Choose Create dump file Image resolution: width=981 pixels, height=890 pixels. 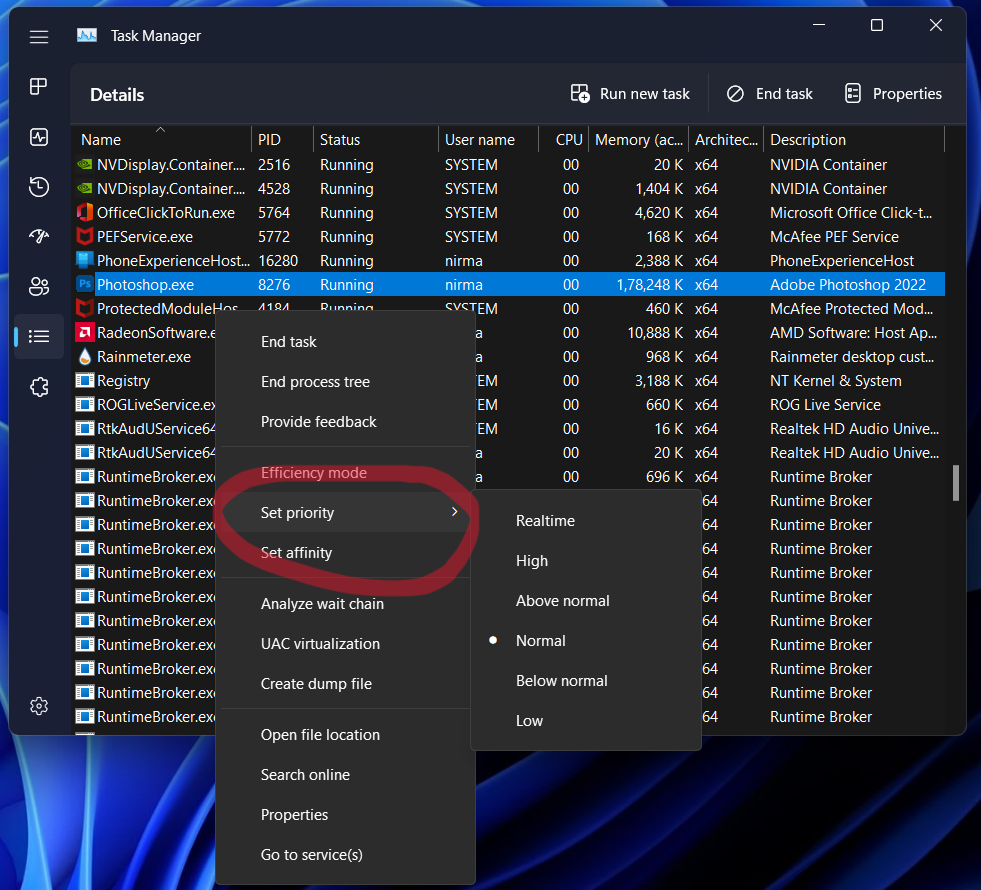345,684
